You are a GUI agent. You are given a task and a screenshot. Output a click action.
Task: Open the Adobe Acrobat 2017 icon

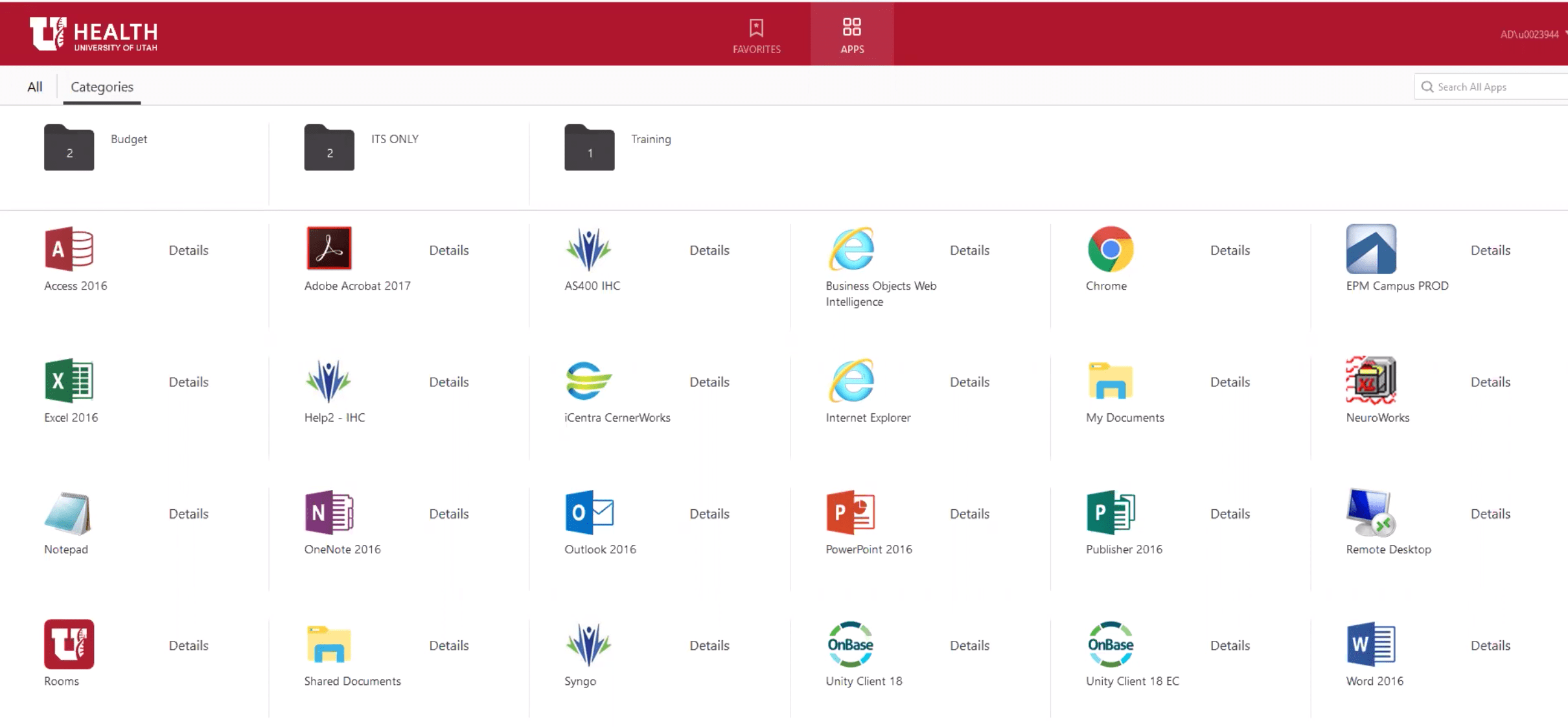329,249
